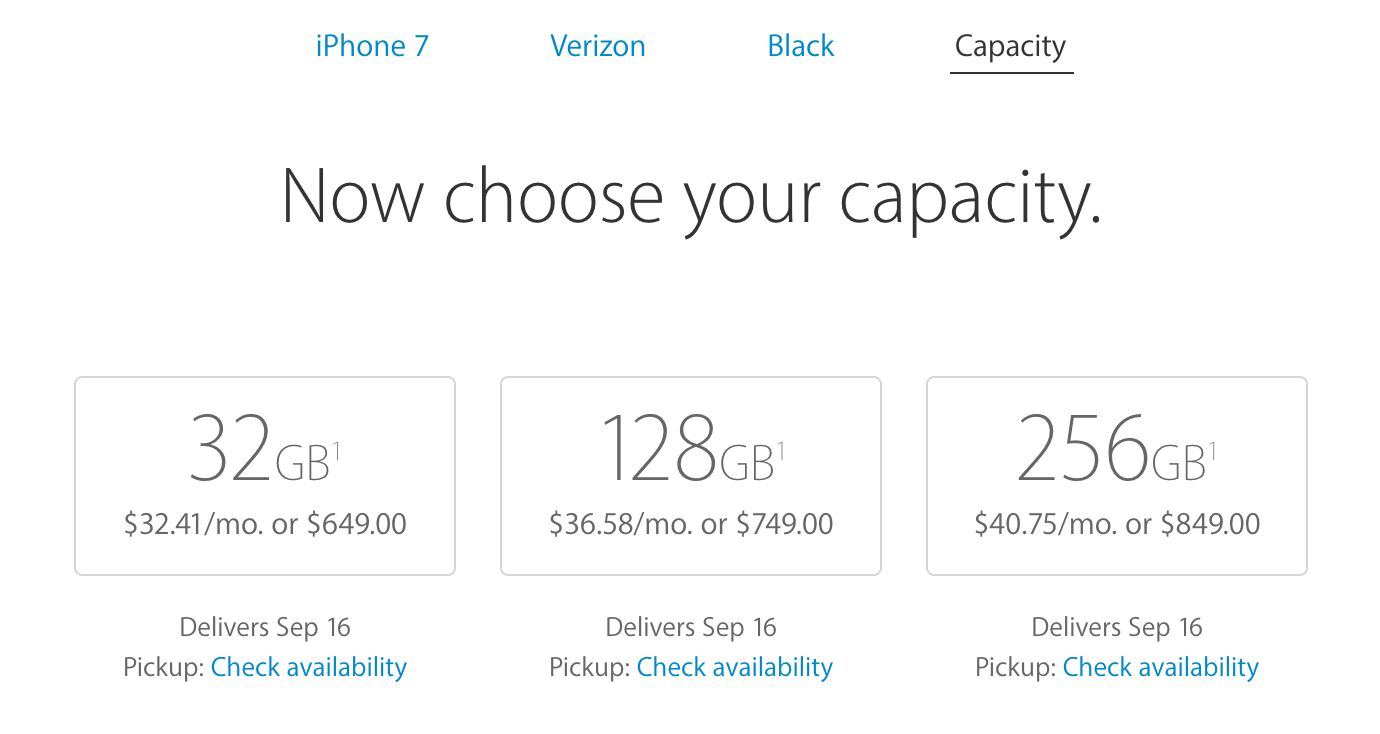
Task: Click the footnote superscript beside 128GB
Action: point(781,451)
